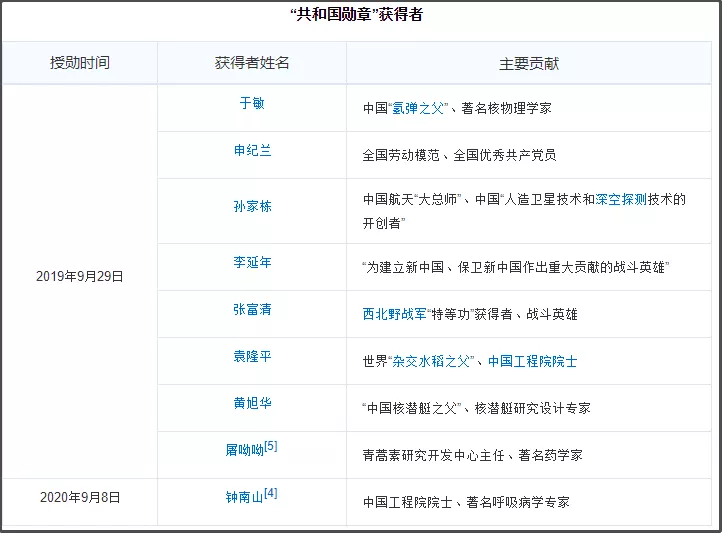Click the 屠呦呦 name link
Image resolution: width=723 pixels, height=534 pixels.
pyautogui.click(x=244, y=451)
